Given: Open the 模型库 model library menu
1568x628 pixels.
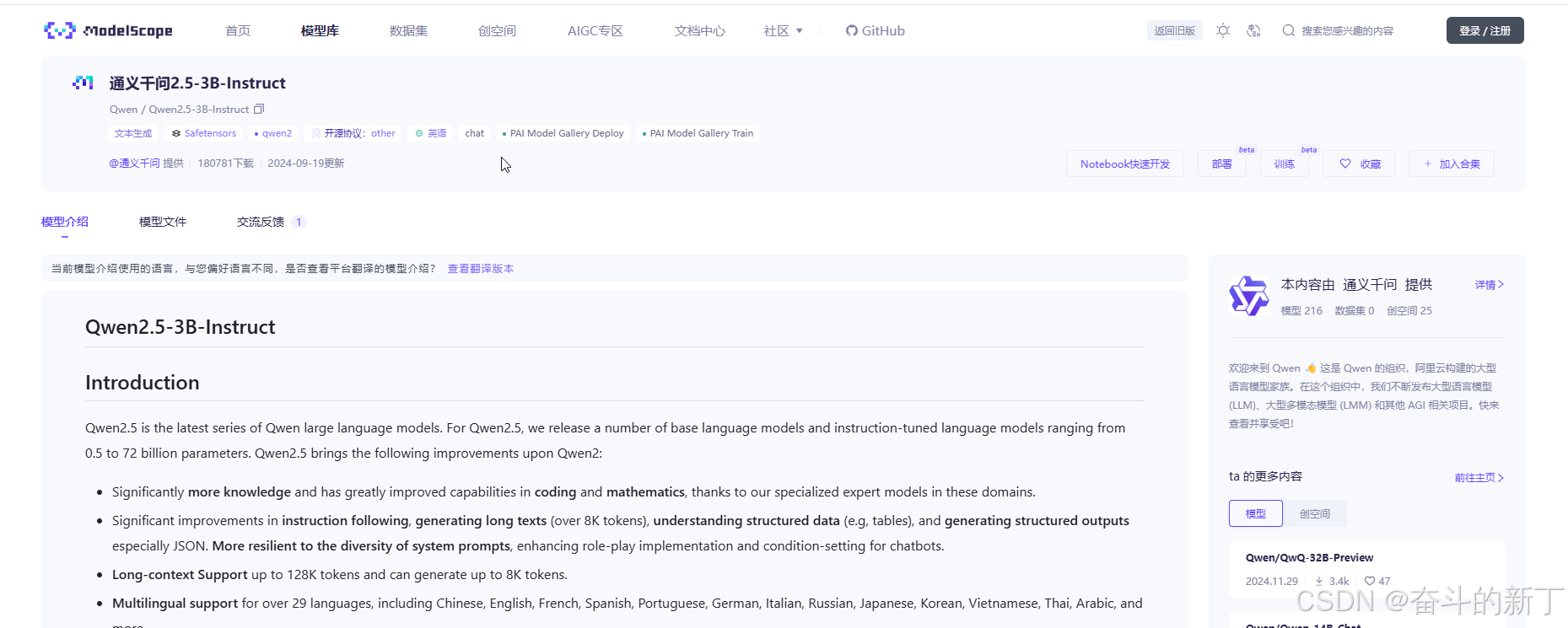Looking at the screenshot, I should (320, 31).
